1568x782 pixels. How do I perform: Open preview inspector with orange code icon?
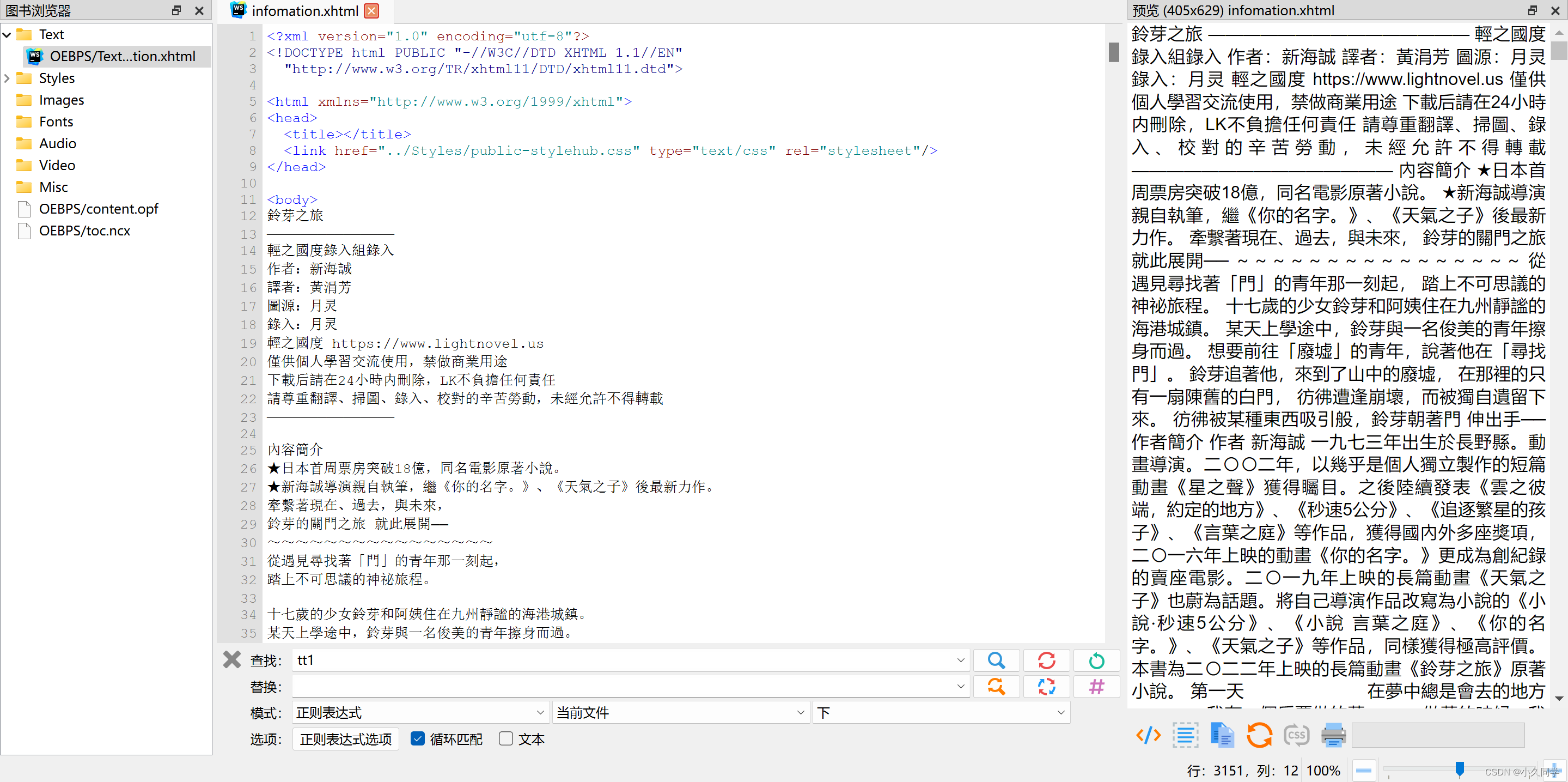[x=1148, y=735]
